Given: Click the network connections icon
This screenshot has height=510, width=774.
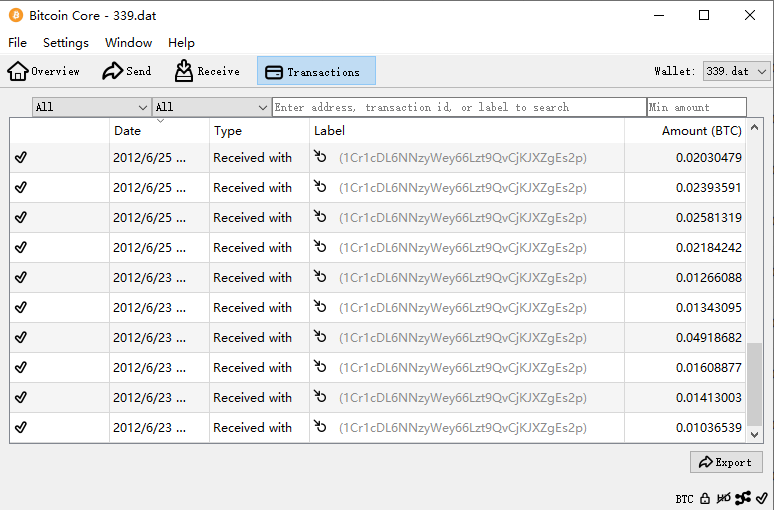Looking at the screenshot, I should 742,498.
